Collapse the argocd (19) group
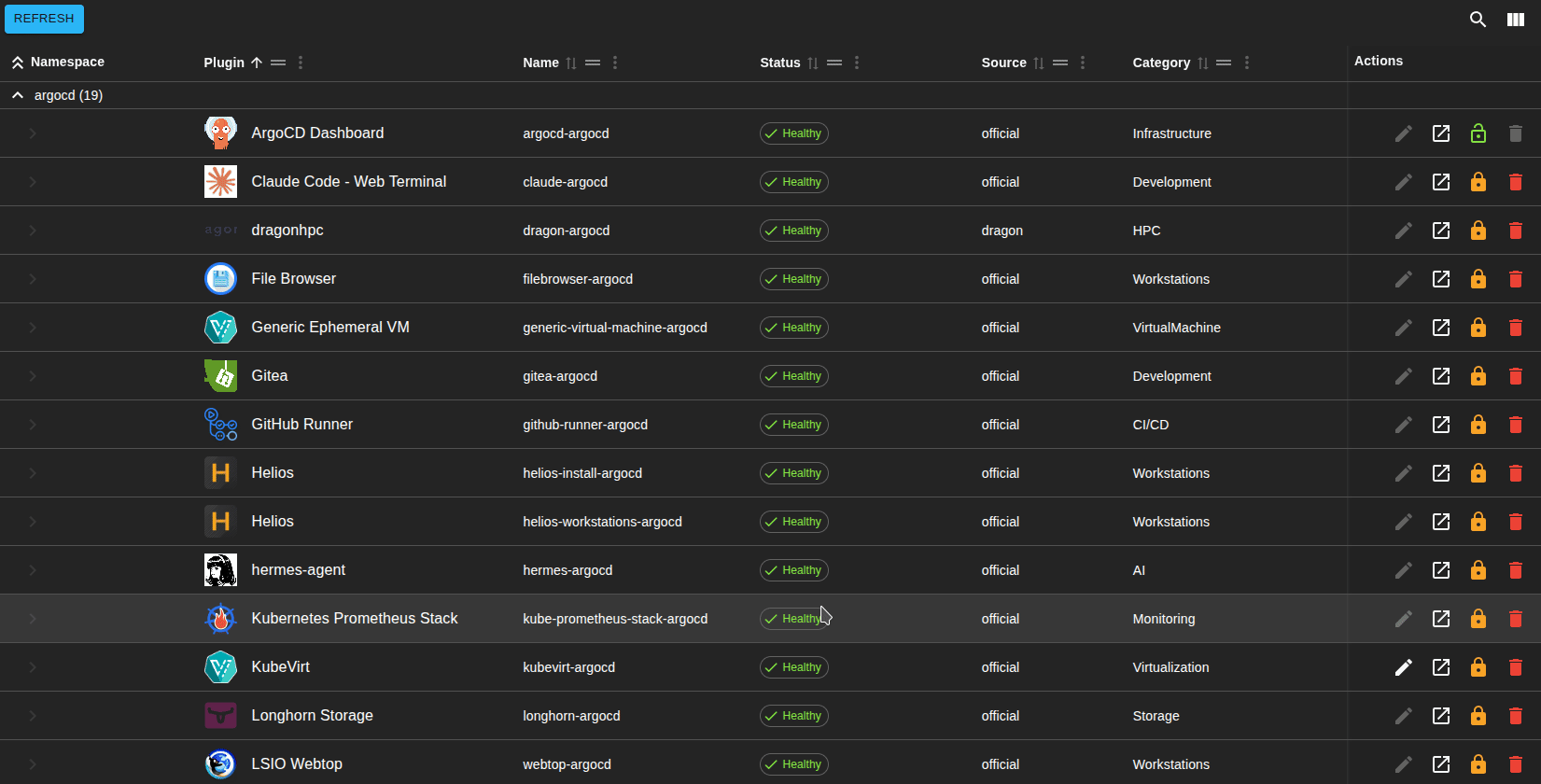The width and height of the screenshot is (1541, 784). click(18, 95)
